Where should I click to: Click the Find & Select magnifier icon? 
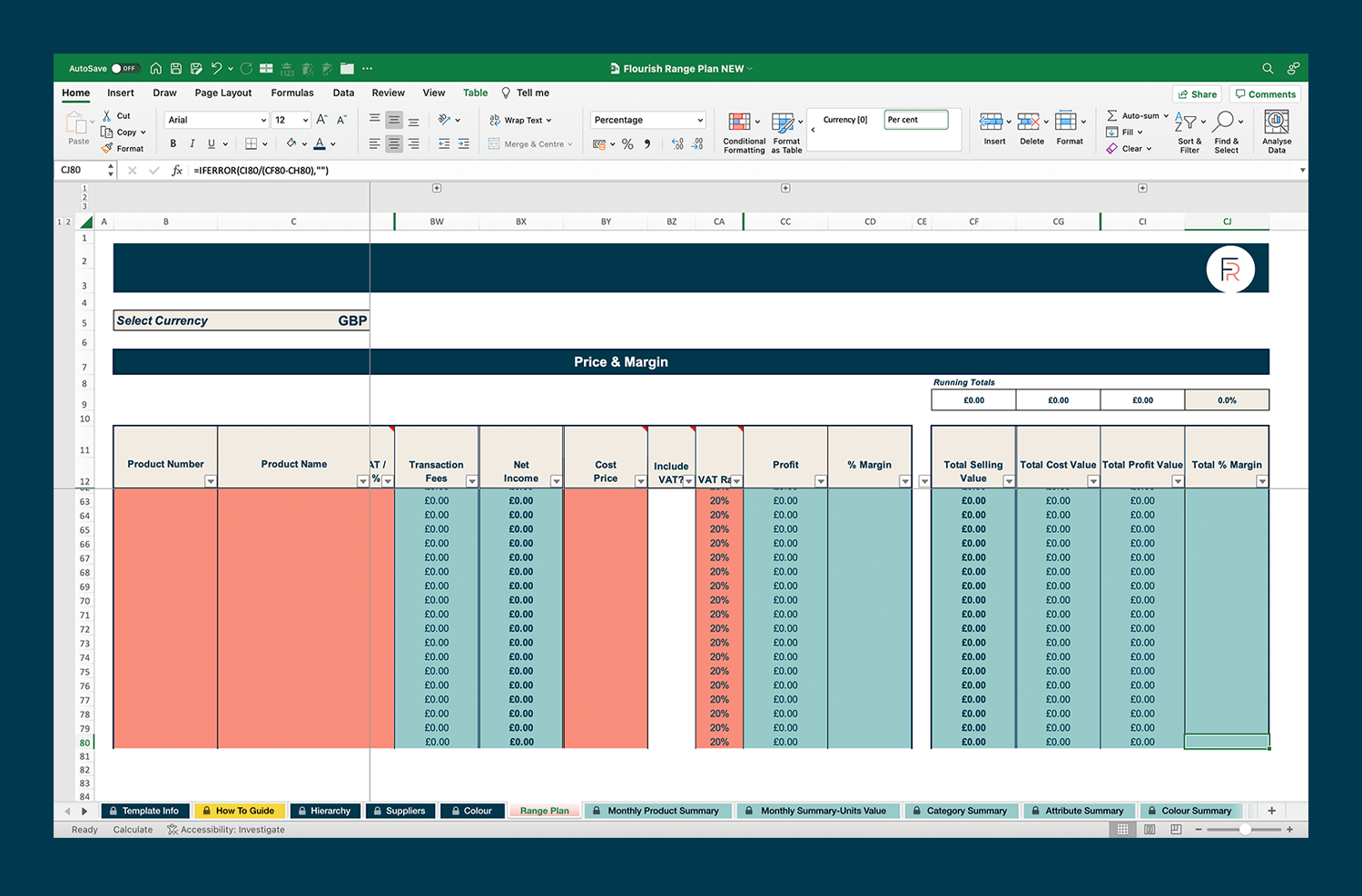click(x=1227, y=121)
